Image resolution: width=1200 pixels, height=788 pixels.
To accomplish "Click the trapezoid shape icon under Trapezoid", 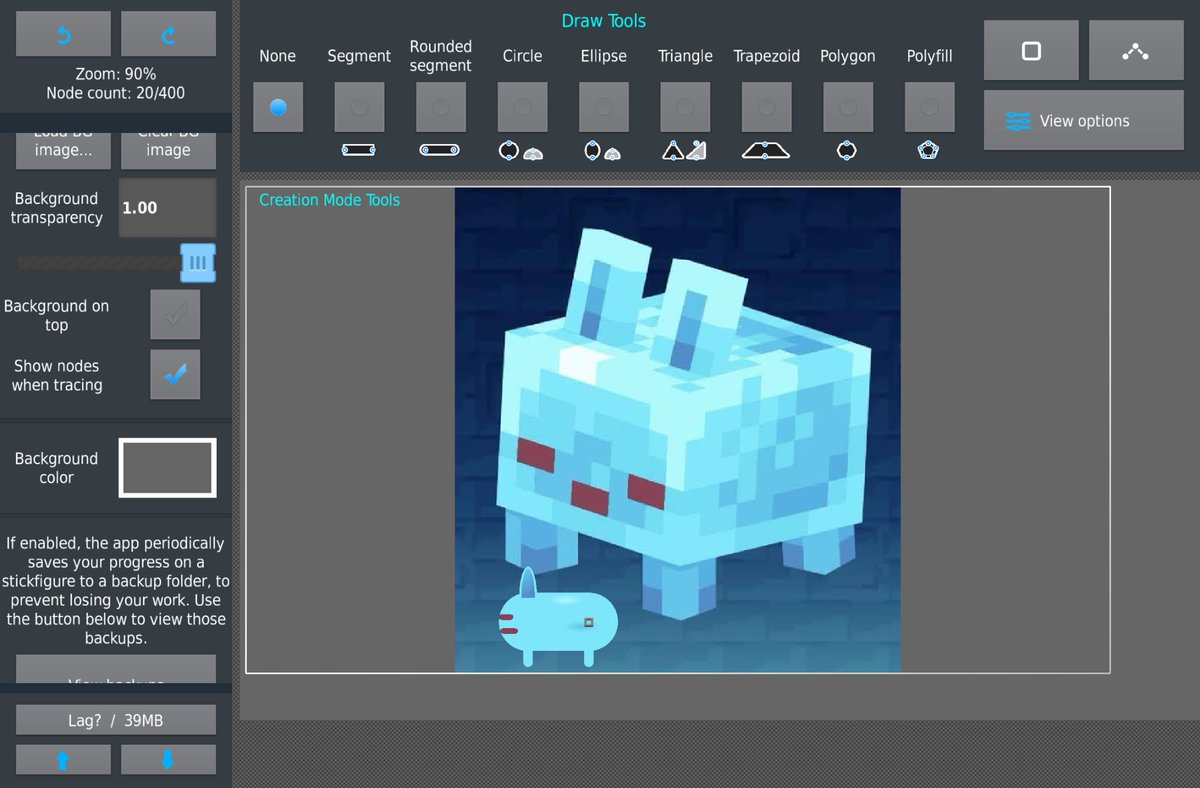I will click(x=766, y=151).
